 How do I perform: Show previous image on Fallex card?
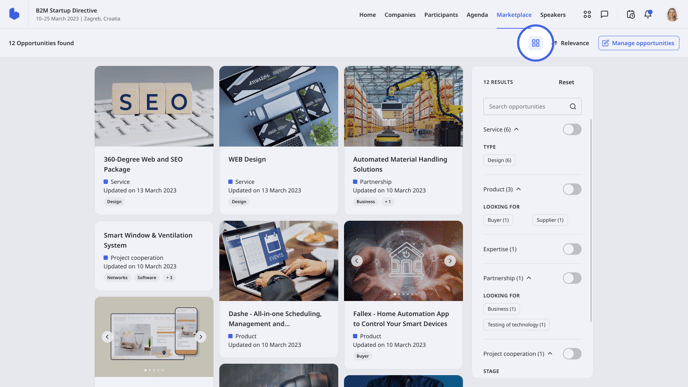[x=357, y=261]
